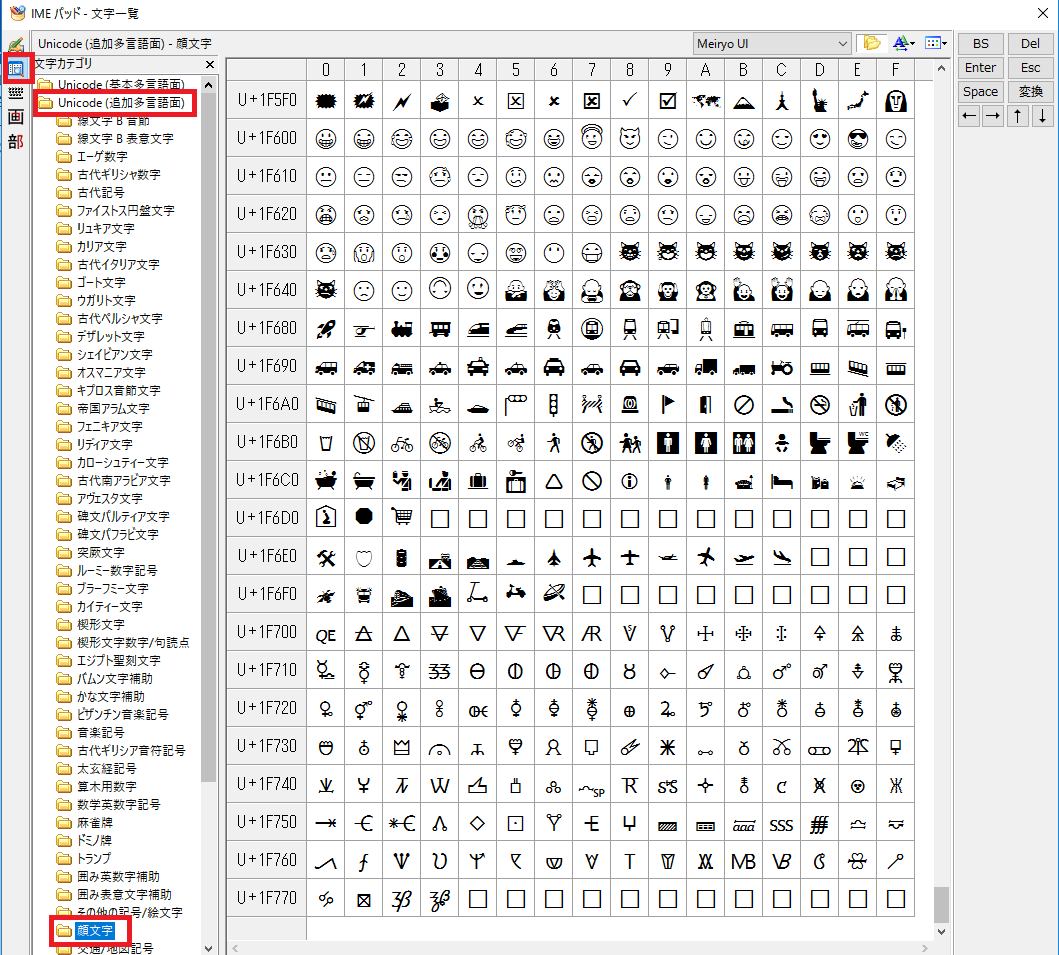Pick the Statue of Liberty symbol
The image size is (1059, 955).
coord(819,101)
